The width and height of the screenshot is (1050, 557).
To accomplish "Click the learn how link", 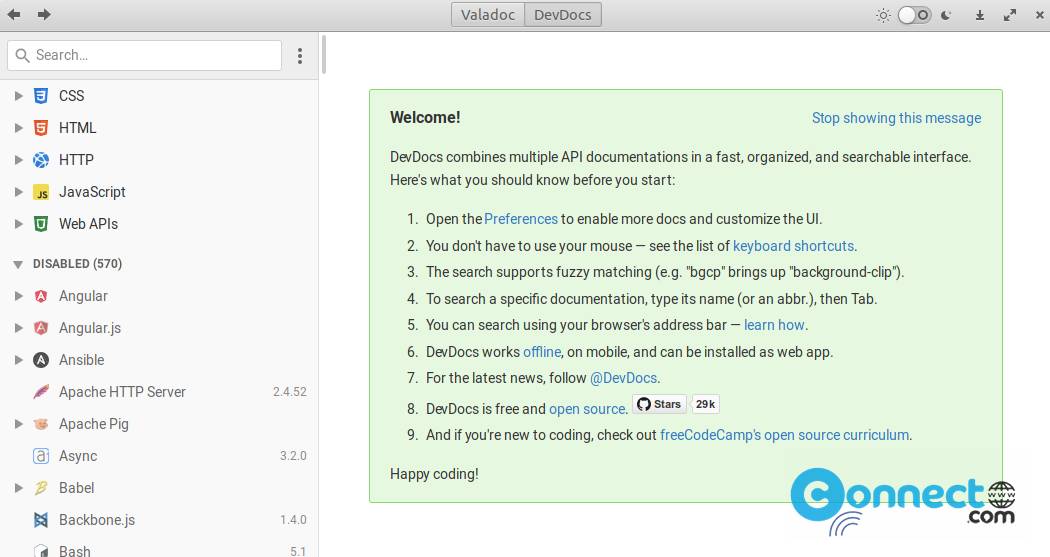I will pos(774,325).
